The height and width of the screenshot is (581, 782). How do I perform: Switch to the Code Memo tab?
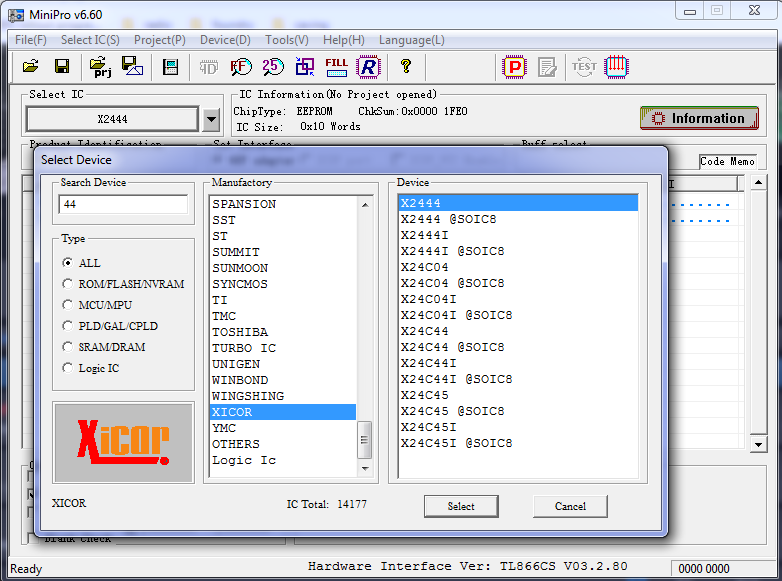727,161
